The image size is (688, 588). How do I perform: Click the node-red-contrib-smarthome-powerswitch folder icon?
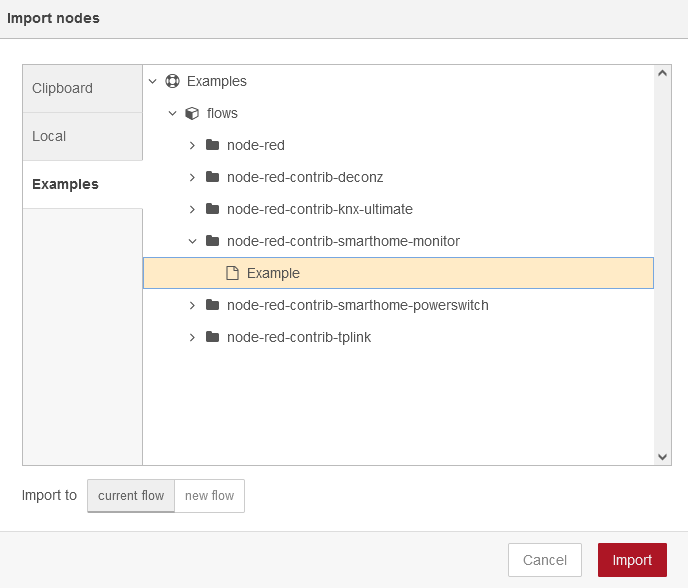click(x=212, y=305)
